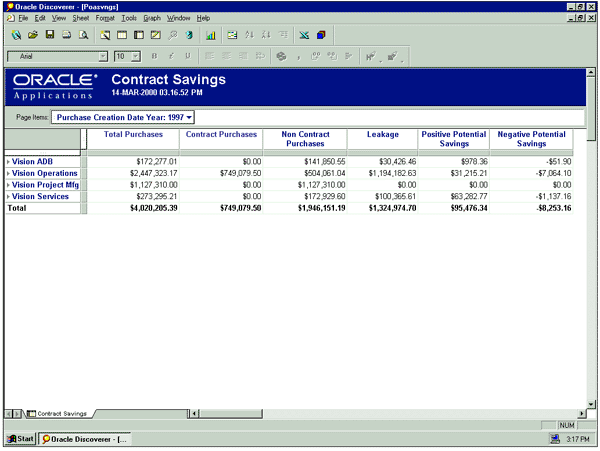Open the Graph menu
The image size is (600, 451).
point(151,18)
